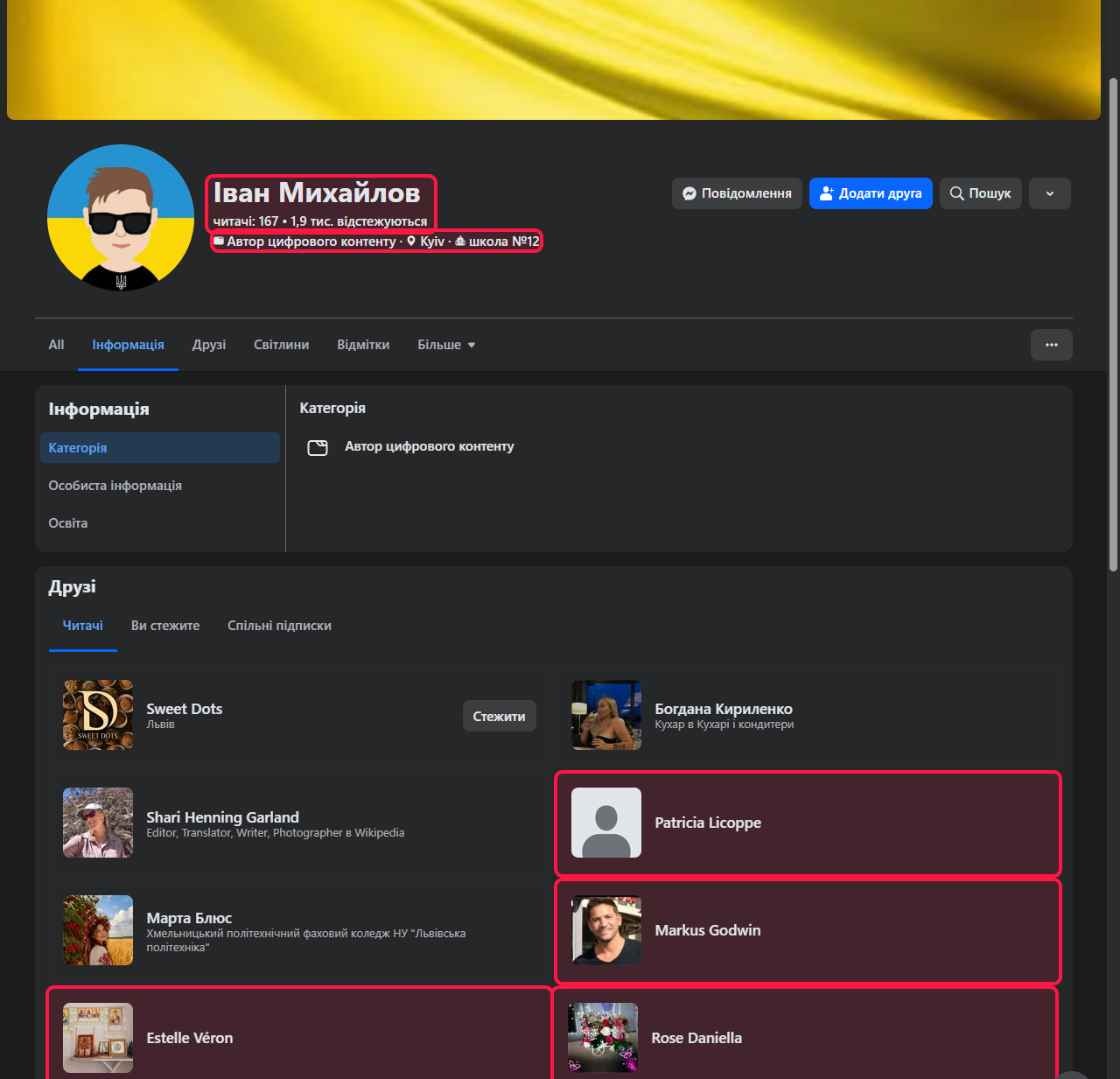Click the yellow cover photo
The height and width of the screenshot is (1079, 1120).
[554, 60]
